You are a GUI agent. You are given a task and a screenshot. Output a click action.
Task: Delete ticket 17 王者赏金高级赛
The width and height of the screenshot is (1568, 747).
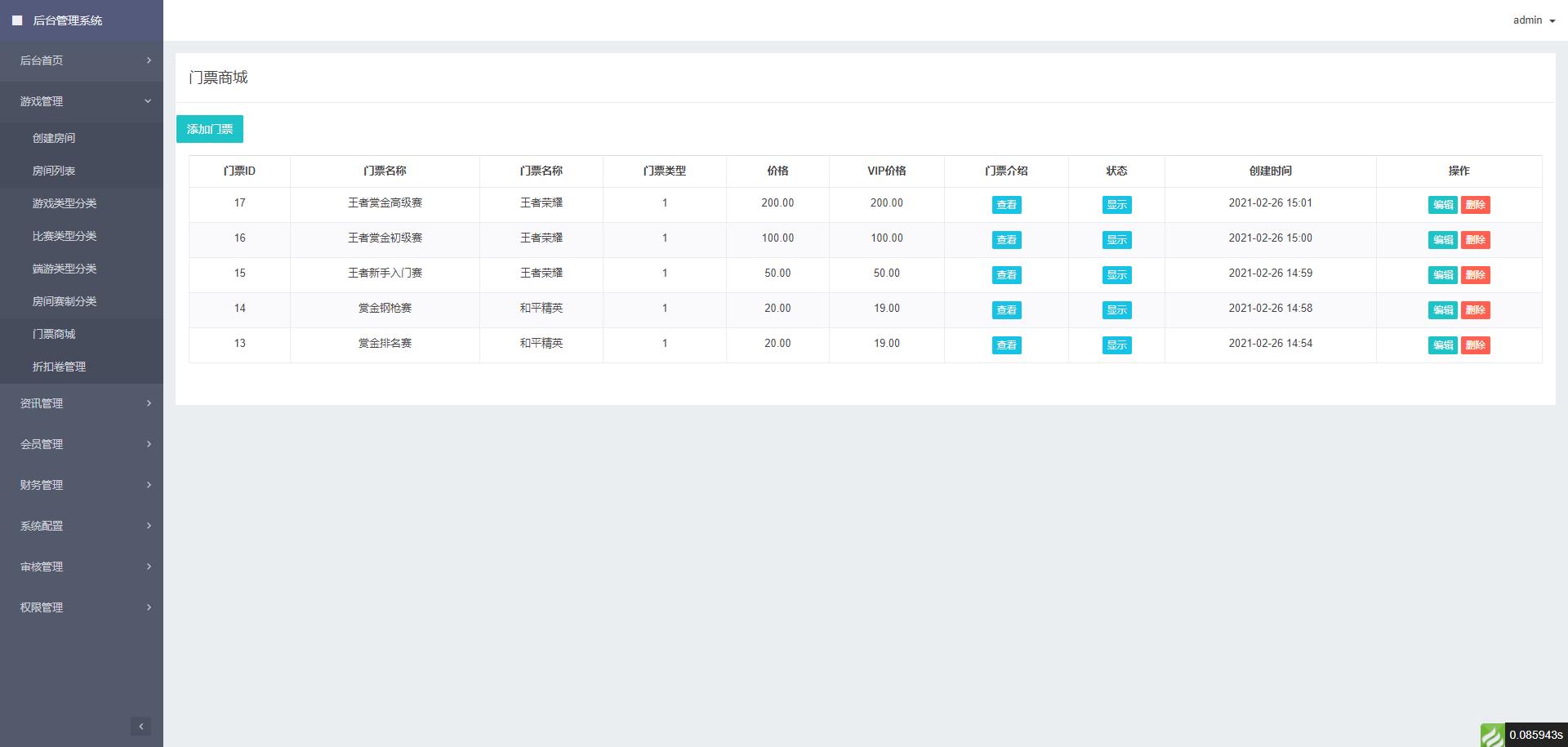(1475, 205)
